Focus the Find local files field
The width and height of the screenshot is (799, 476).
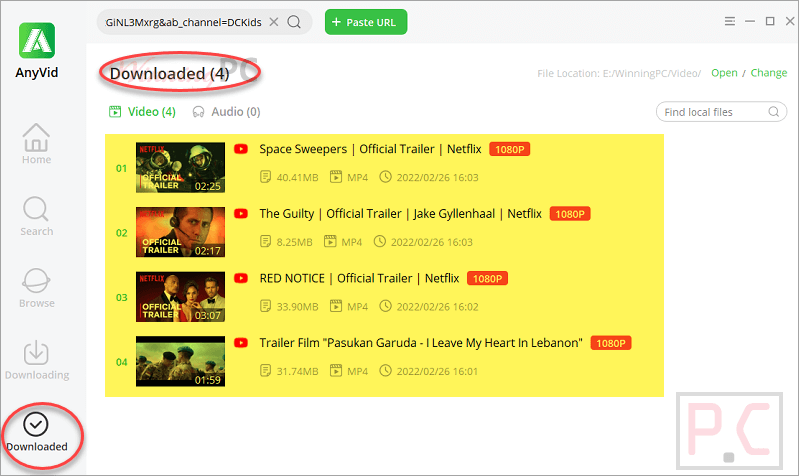pos(721,112)
